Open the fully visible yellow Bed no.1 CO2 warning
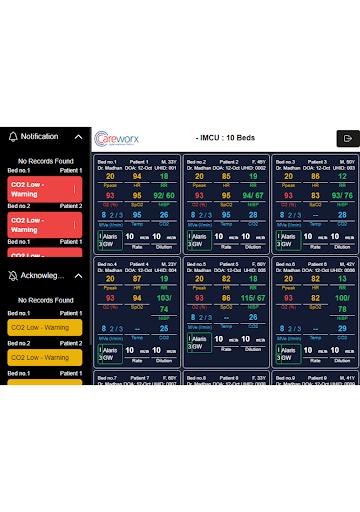Screen dimensions: 360x512 tap(45, 327)
